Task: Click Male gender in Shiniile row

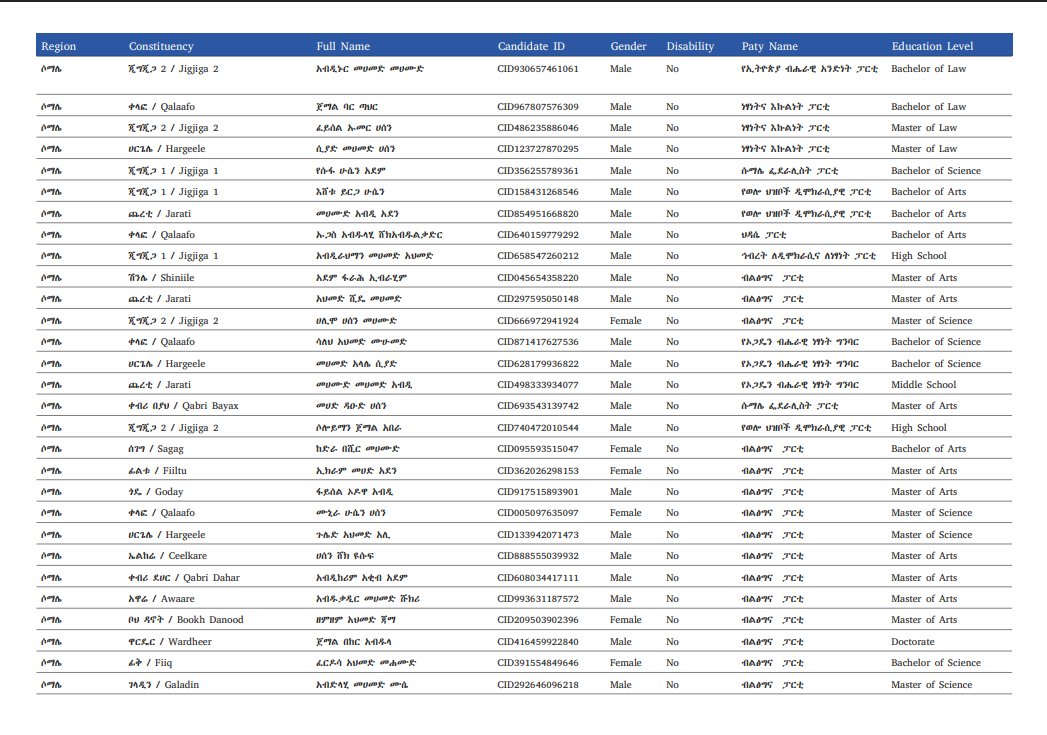Action: (620, 278)
